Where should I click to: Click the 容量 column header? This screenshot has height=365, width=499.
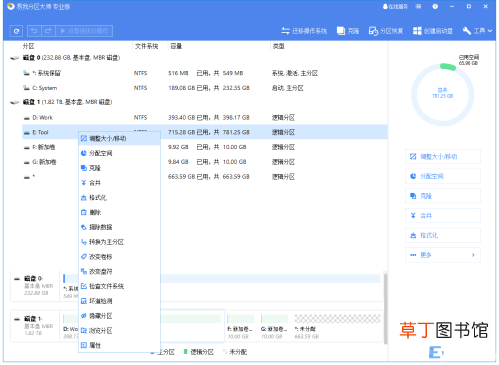click(x=176, y=46)
